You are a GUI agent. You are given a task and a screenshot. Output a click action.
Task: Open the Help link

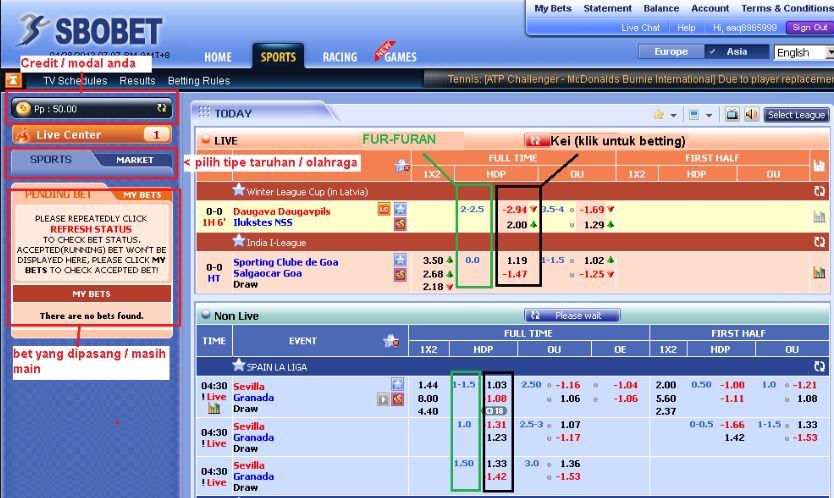686,28
